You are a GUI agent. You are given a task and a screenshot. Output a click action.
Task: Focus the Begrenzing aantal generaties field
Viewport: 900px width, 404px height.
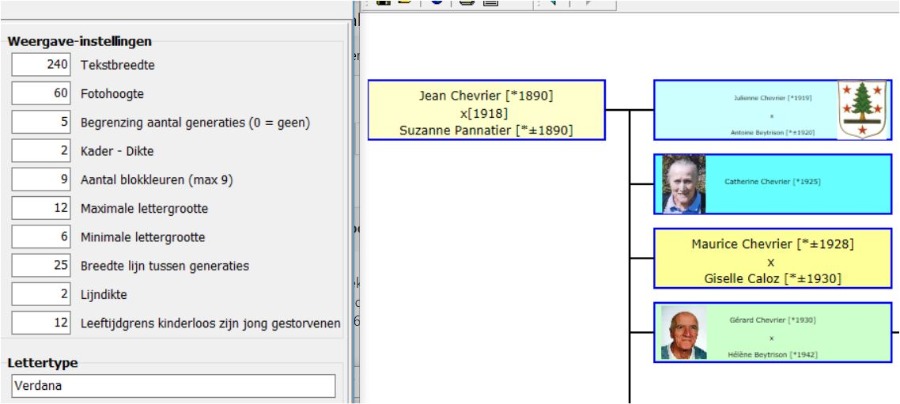41,123
